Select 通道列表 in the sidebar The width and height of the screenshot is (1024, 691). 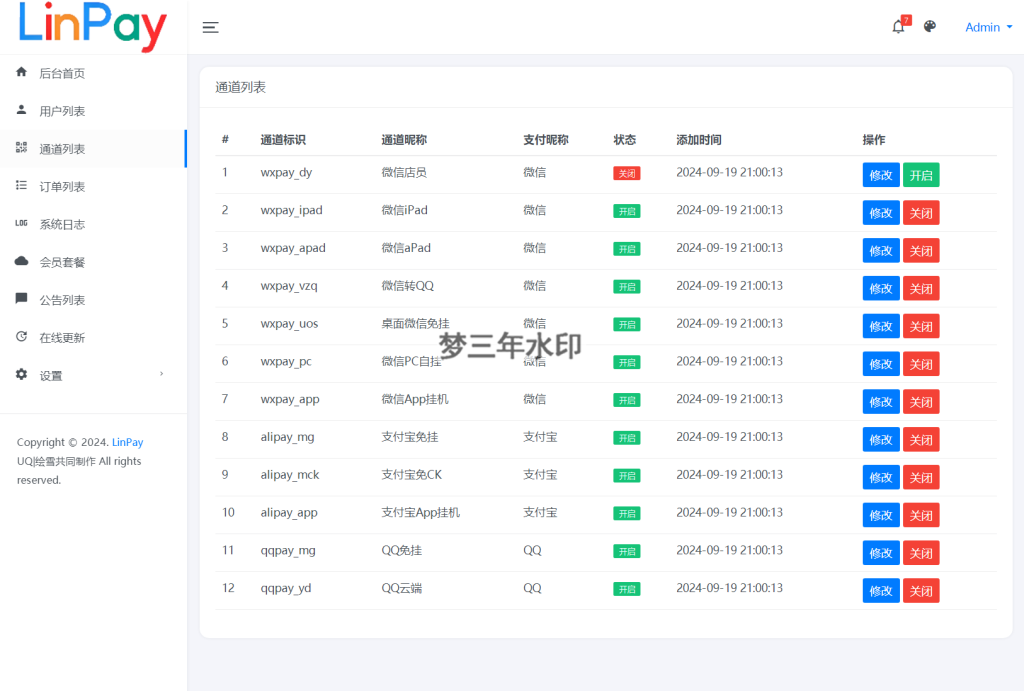pos(93,149)
